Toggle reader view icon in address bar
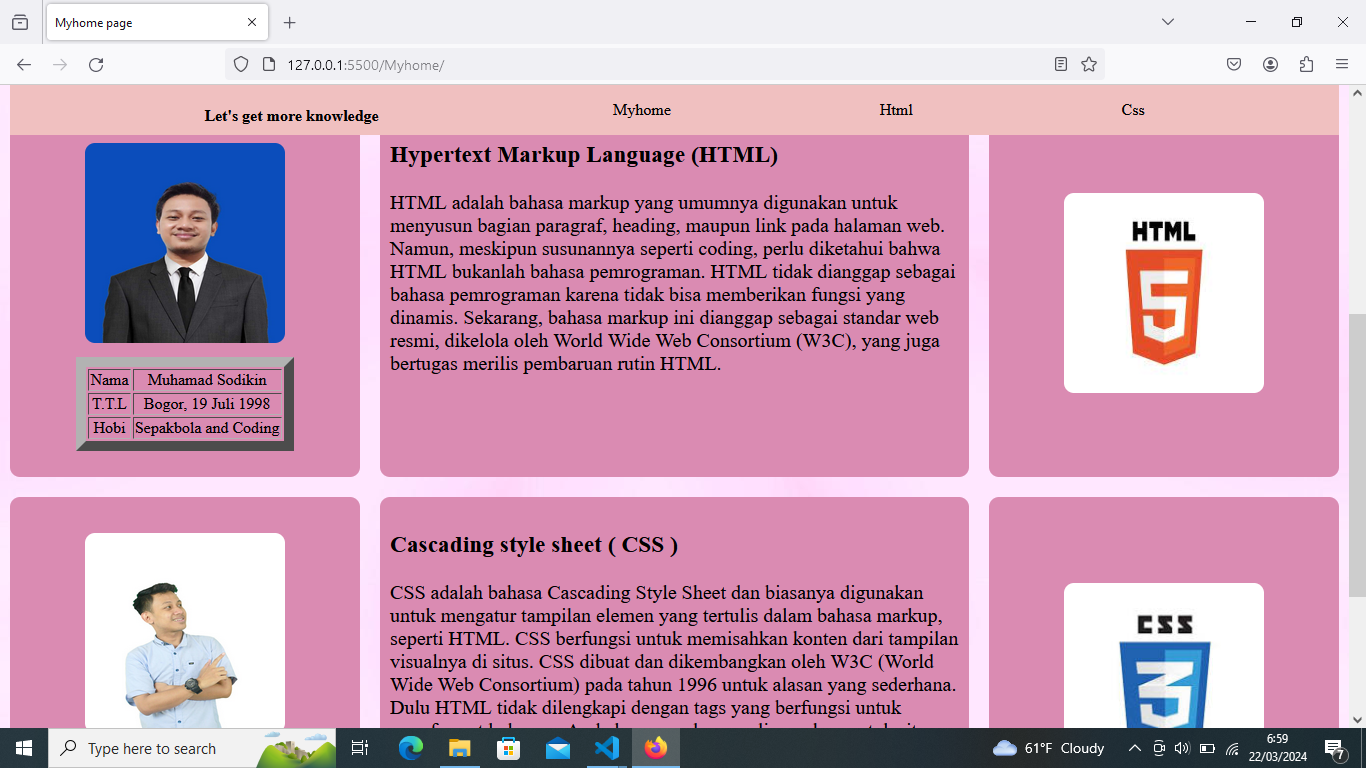Viewport: 1366px width, 768px height. 1061,65
